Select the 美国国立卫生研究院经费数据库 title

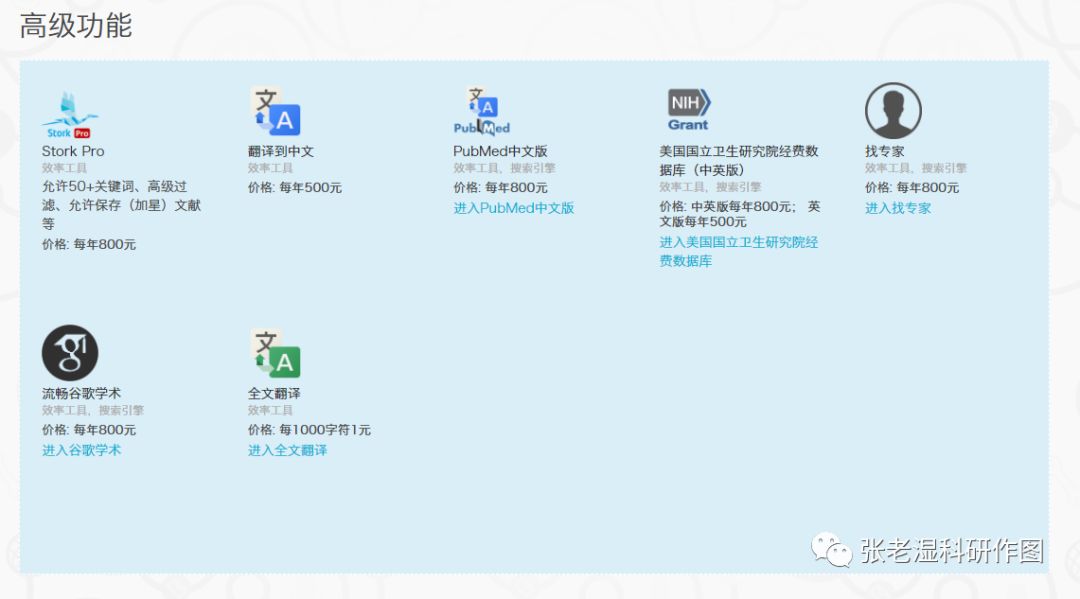point(738,160)
